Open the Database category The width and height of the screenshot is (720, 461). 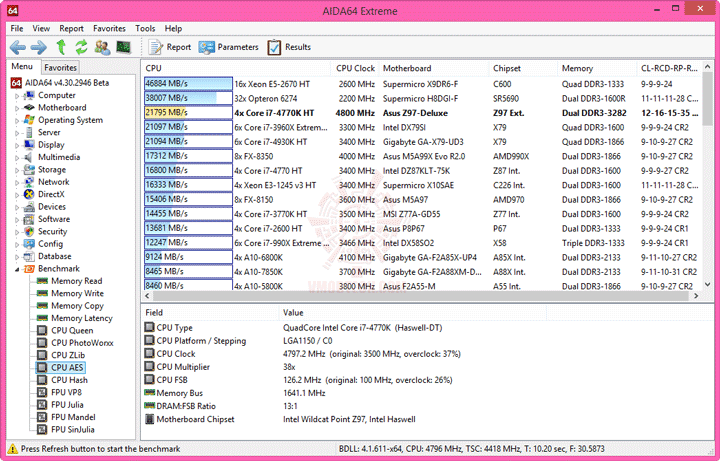pos(55,256)
